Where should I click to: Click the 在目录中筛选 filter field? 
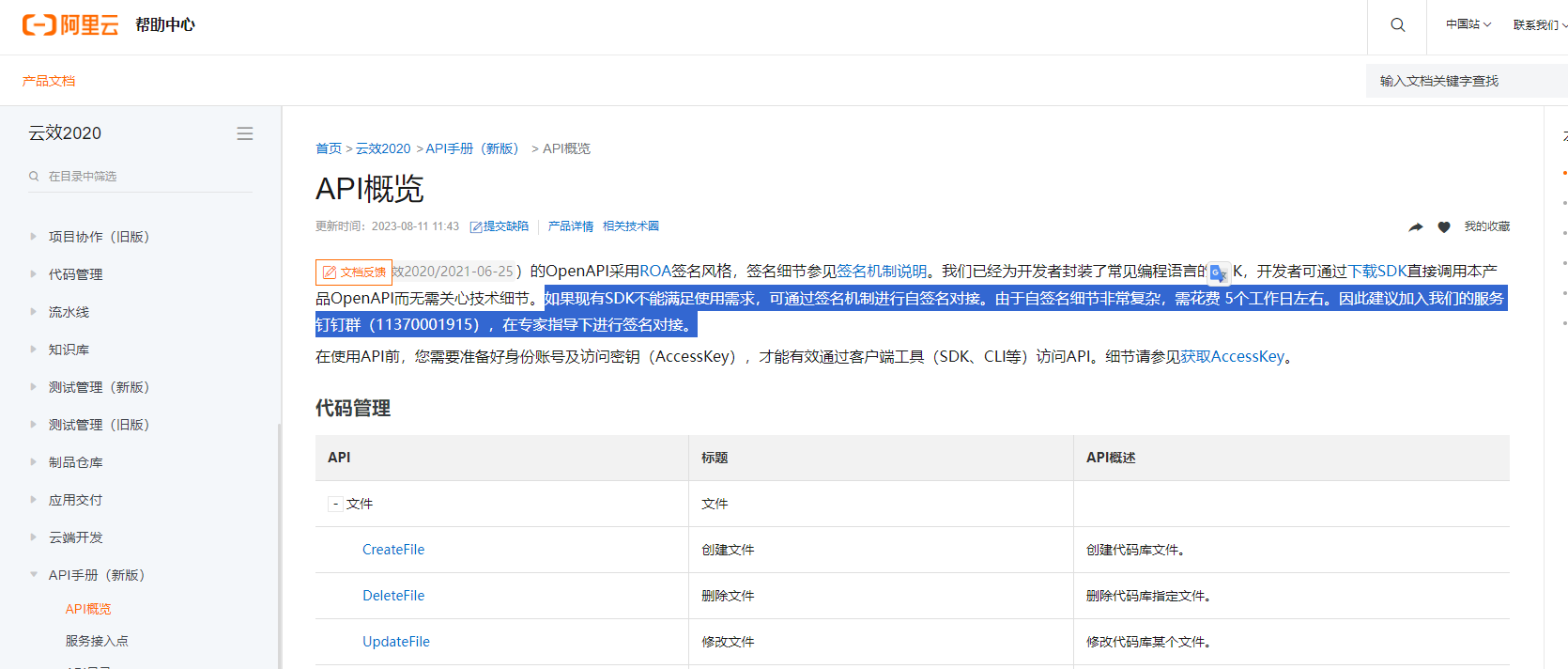pos(141,176)
